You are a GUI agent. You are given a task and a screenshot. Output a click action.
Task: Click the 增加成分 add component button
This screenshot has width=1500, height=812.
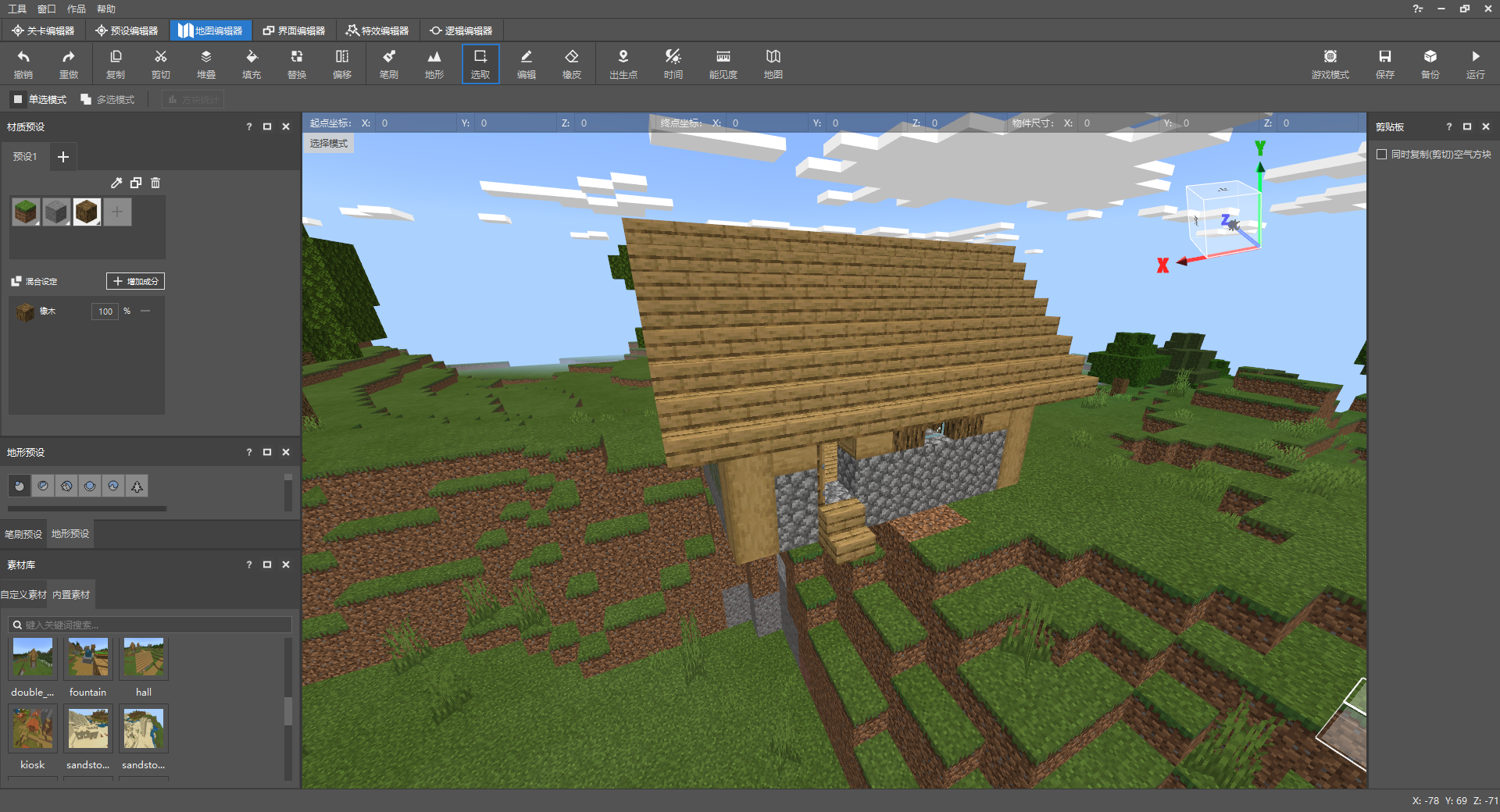click(135, 281)
